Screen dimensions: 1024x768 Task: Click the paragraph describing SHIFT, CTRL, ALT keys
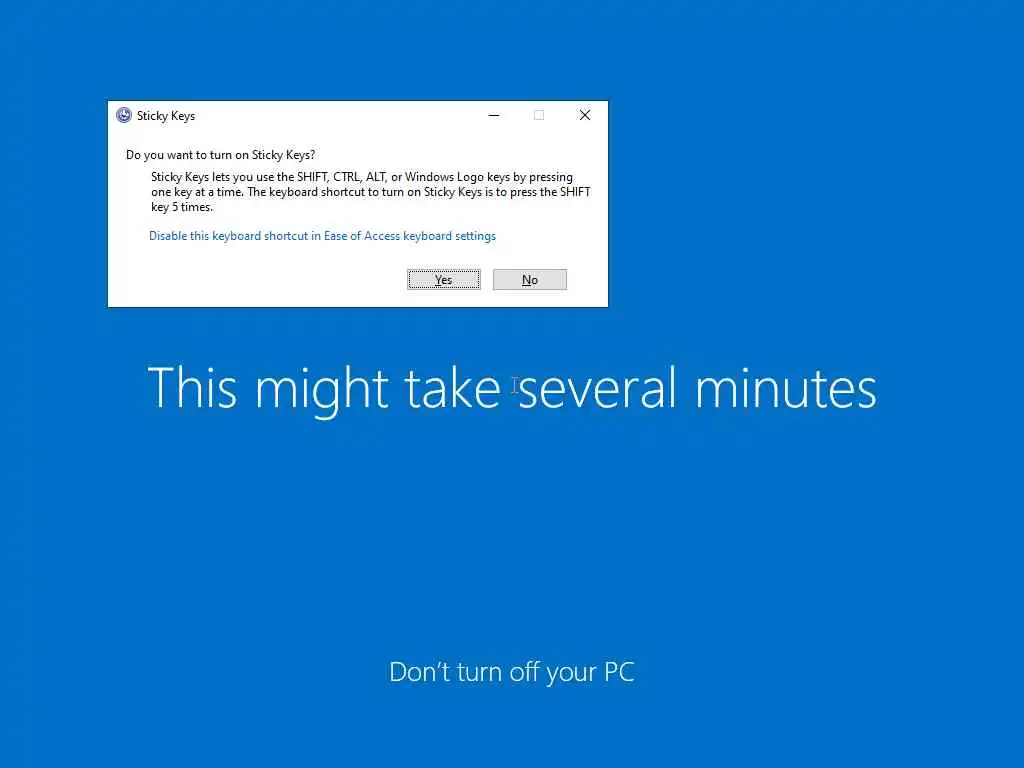coord(370,191)
